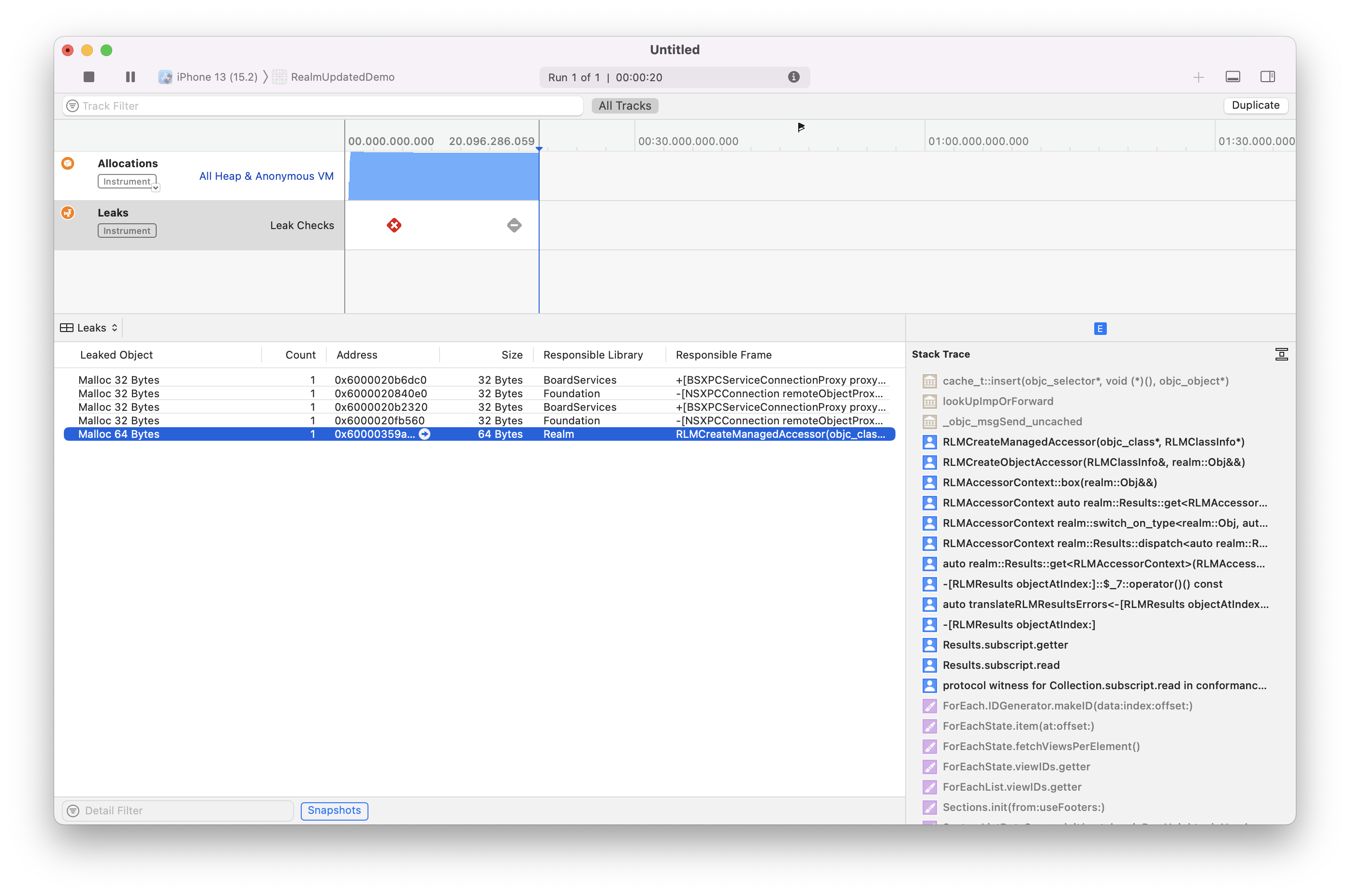Open the track filter options icon
Viewport: 1350px width, 896px height.
73,106
